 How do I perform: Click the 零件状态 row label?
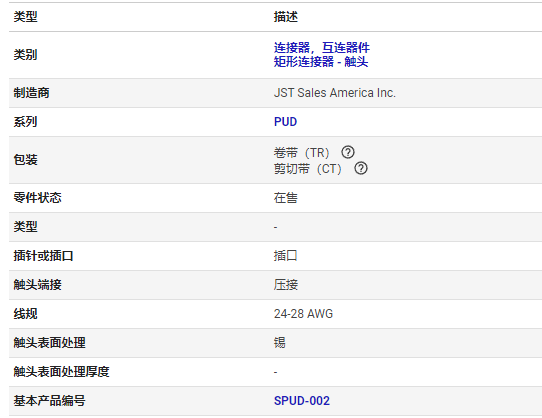pos(37,198)
